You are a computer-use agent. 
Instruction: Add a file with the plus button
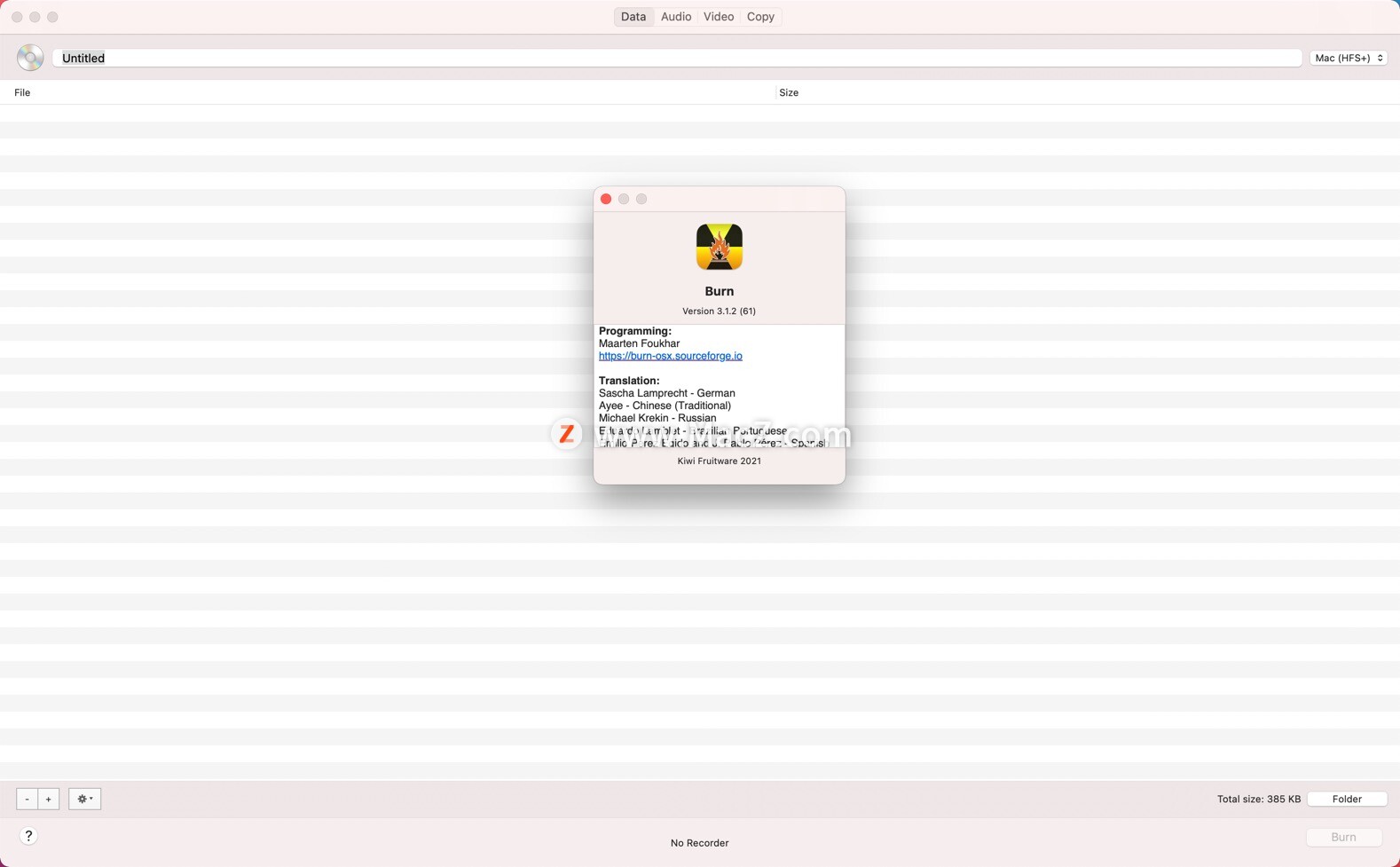click(x=49, y=799)
